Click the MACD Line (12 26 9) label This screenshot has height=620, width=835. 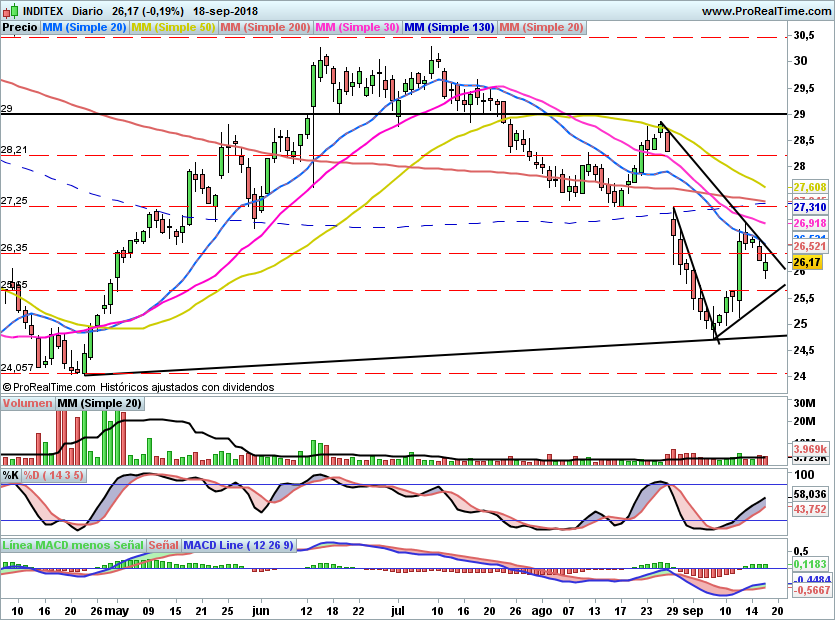coord(224,546)
